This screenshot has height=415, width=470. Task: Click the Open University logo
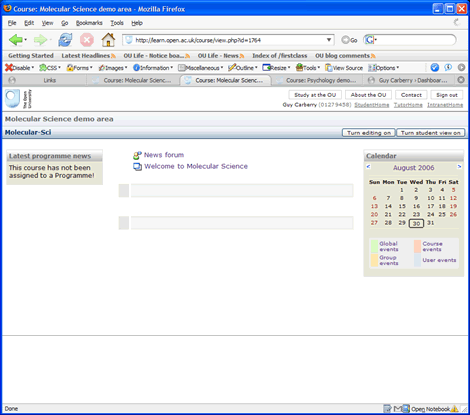pos(18,99)
